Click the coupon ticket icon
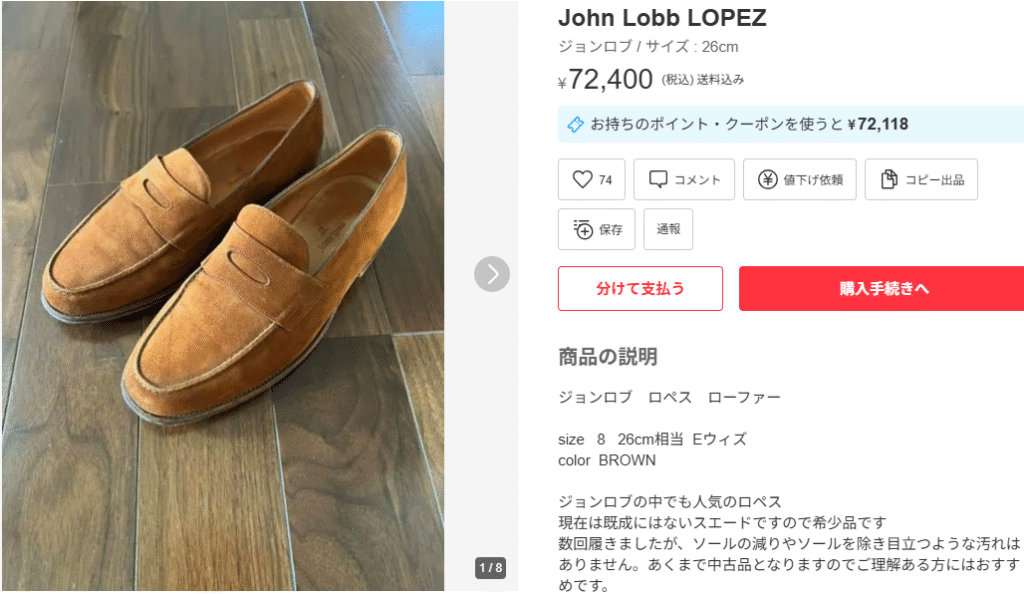Image resolution: width=1024 pixels, height=594 pixels. click(x=575, y=125)
